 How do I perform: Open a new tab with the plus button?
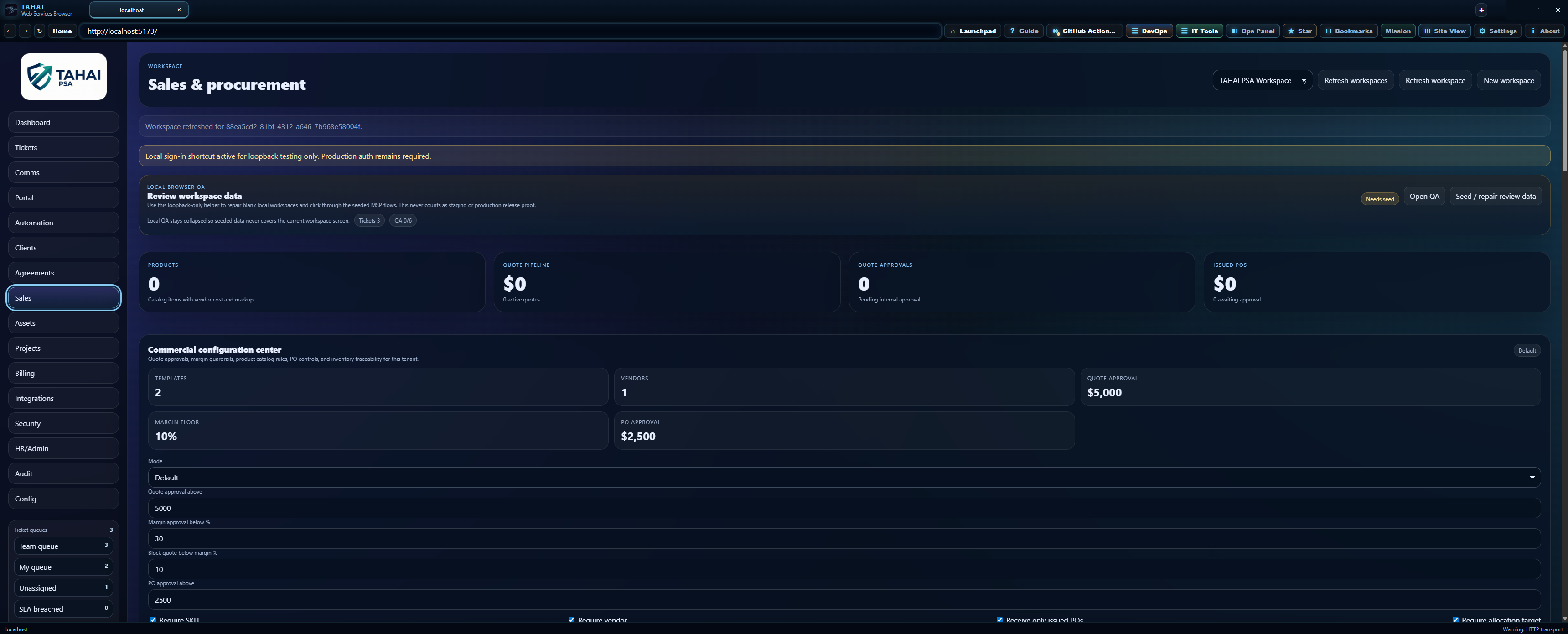[1481, 10]
